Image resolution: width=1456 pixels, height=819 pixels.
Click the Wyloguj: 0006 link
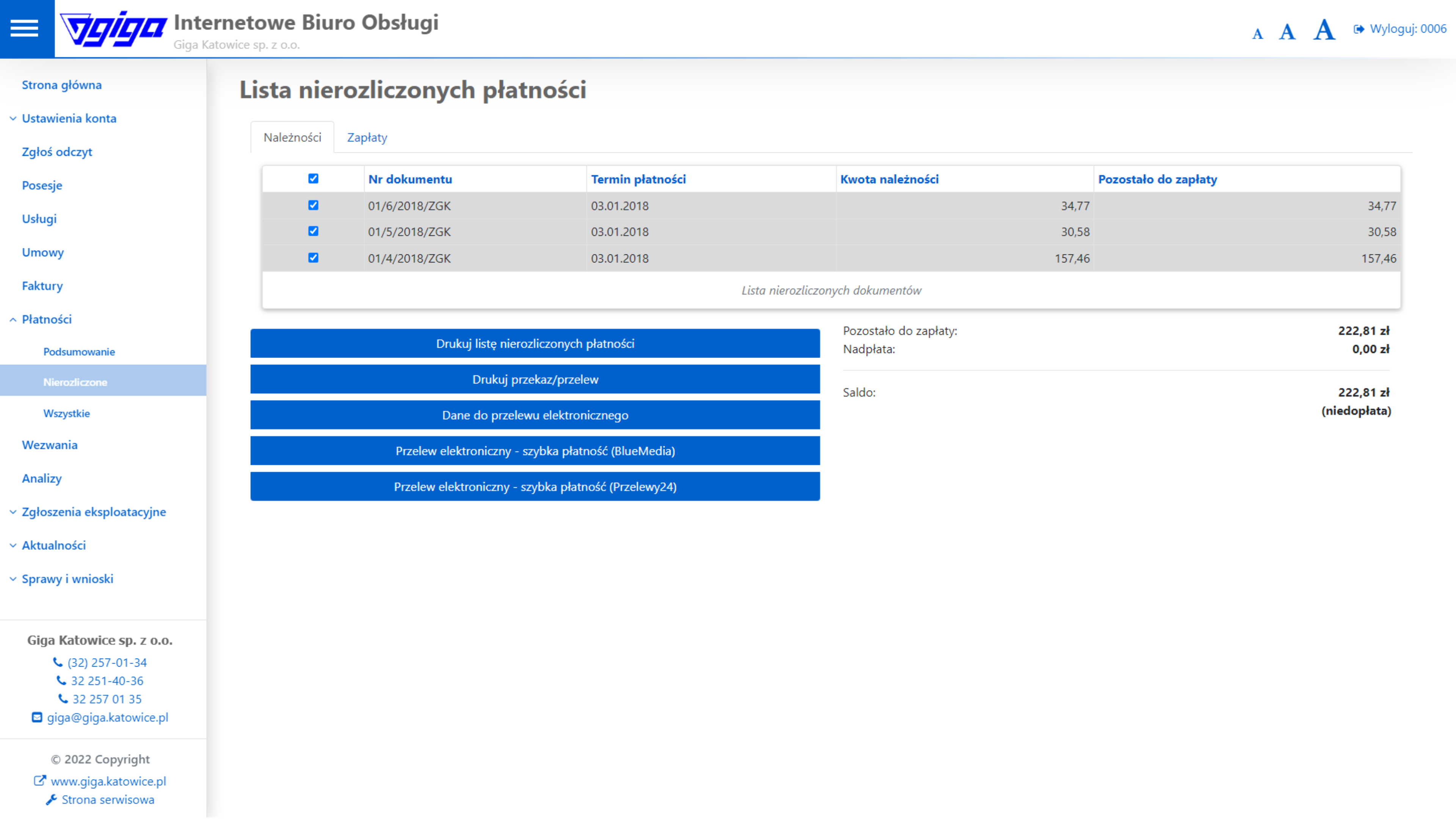1408,29
